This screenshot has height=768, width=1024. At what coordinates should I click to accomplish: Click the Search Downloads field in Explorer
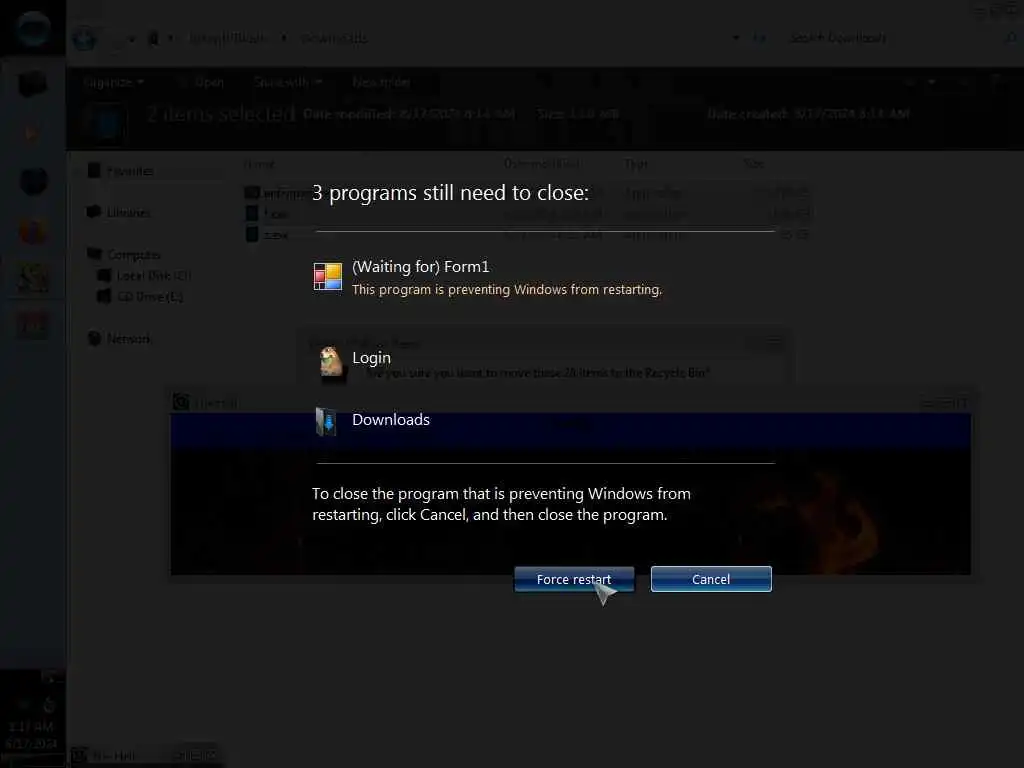(x=901, y=38)
